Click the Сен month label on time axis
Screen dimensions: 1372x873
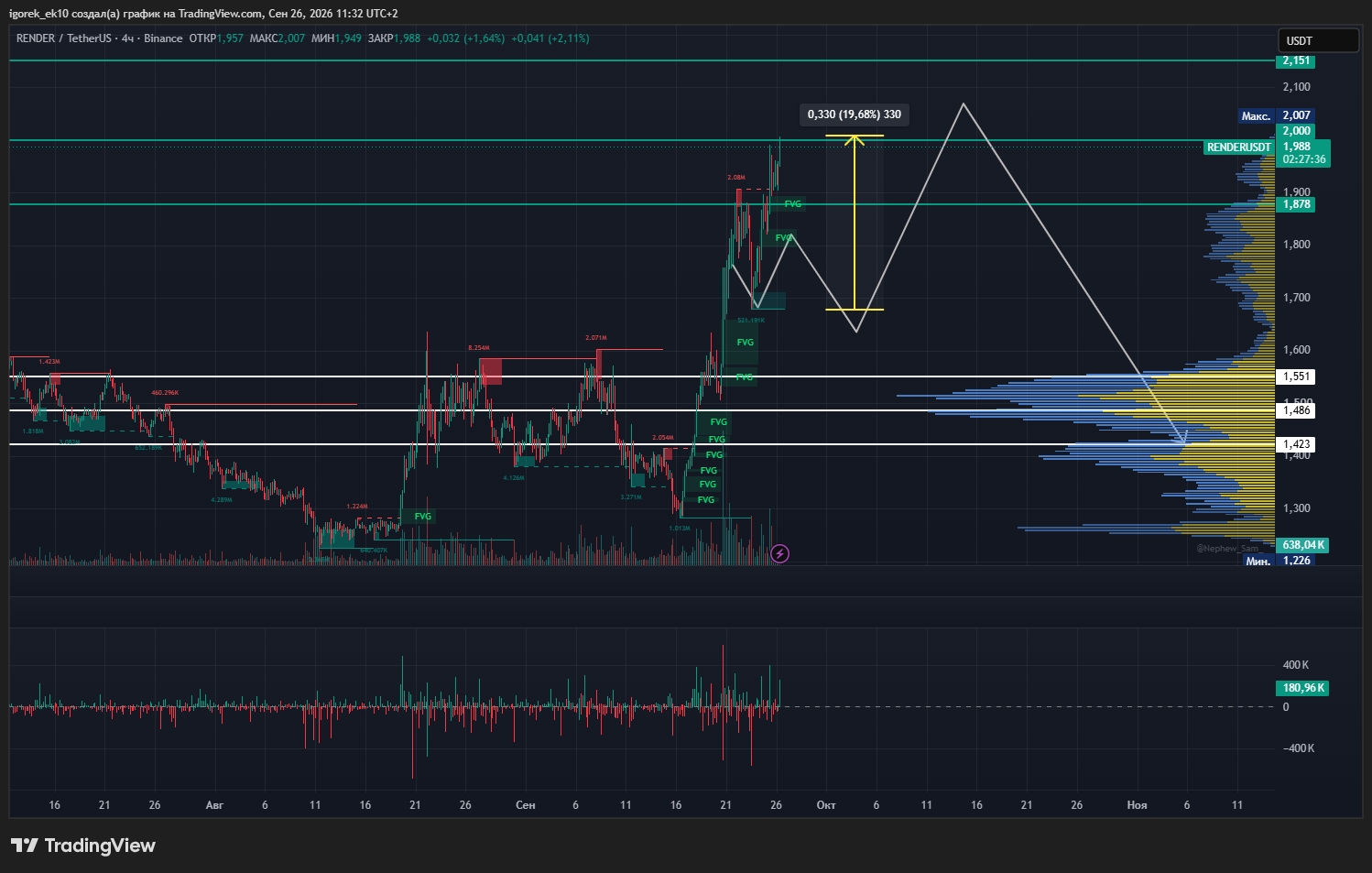(x=526, y=805)
